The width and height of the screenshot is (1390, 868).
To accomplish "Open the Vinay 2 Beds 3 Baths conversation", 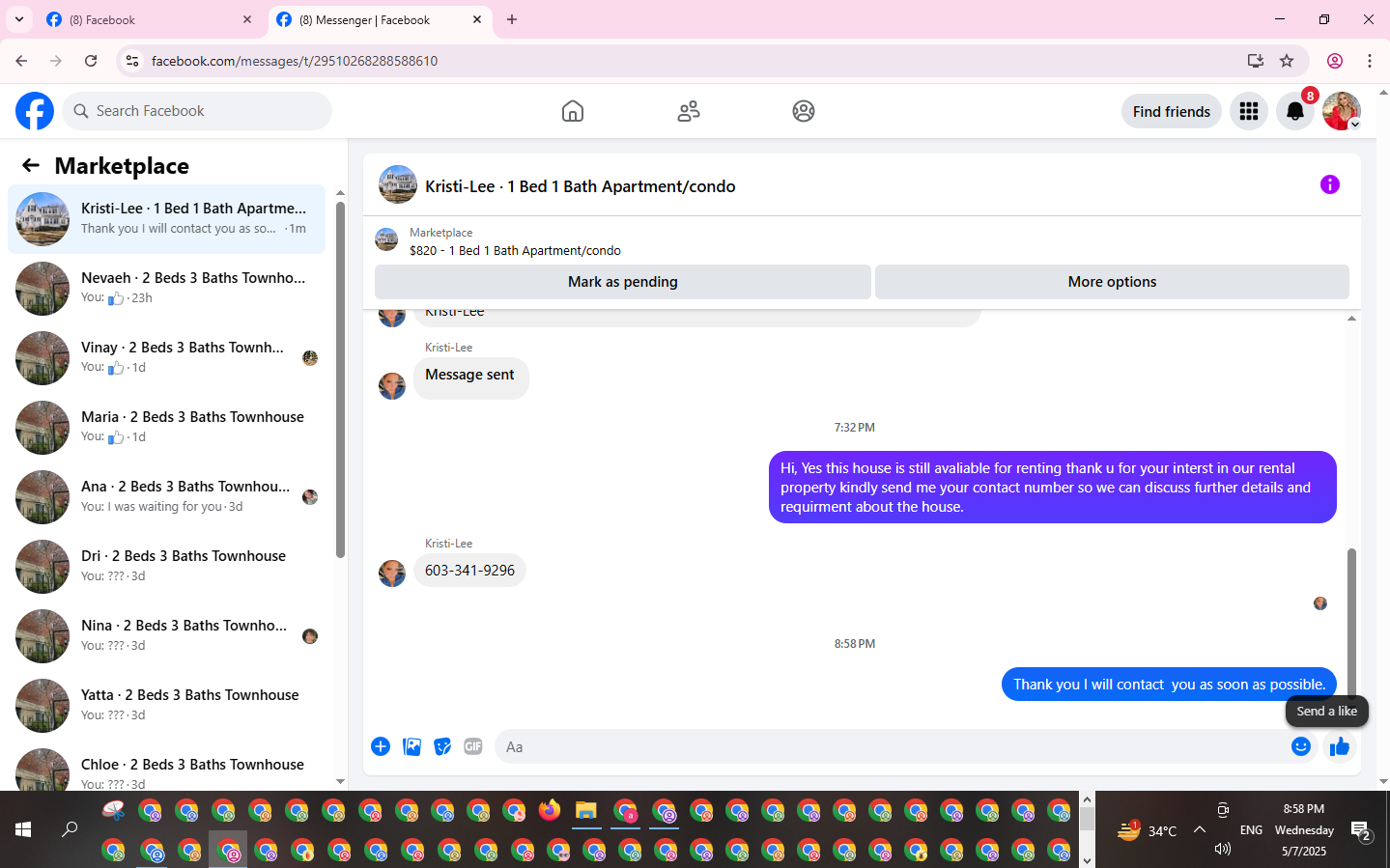I will [x=166, y=357].
